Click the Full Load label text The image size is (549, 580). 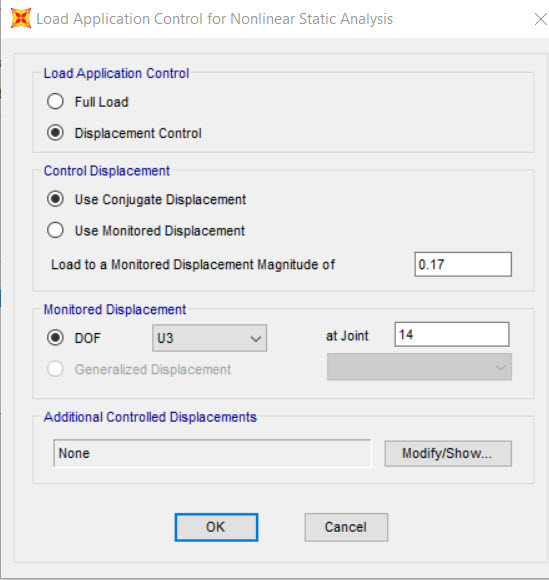point(101,102)
